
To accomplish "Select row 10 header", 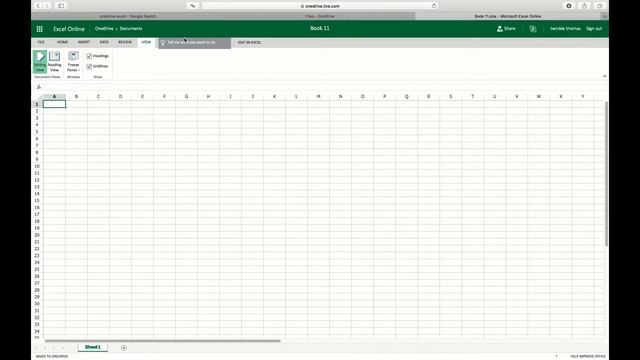I will click(x=37, y=167).
